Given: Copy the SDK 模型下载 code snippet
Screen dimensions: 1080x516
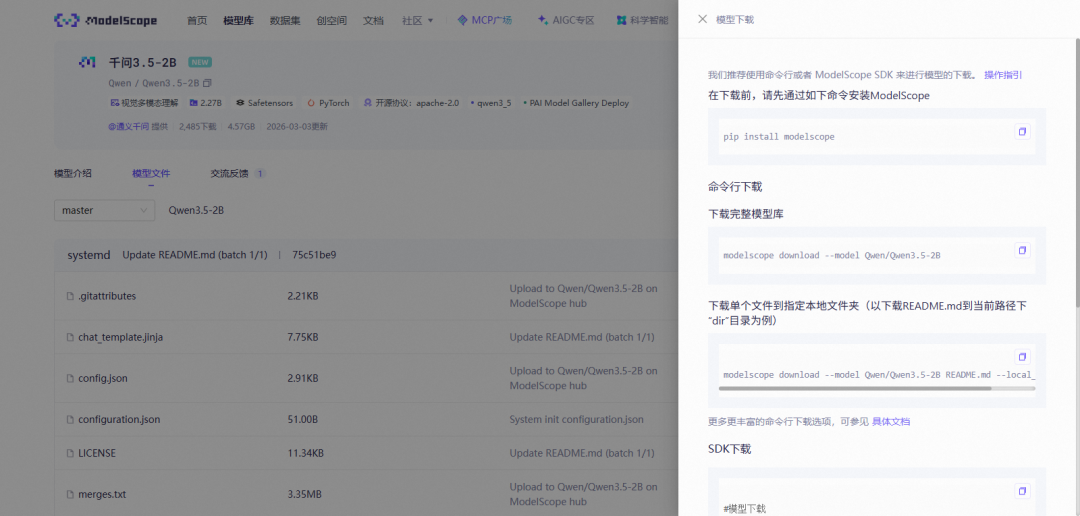Looking at the screenshot, I should click(1022, 491).
